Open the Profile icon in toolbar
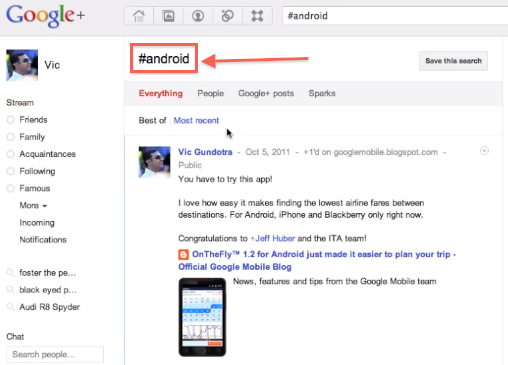The height and width of the screenshot is (365, 508). [198, 16]
